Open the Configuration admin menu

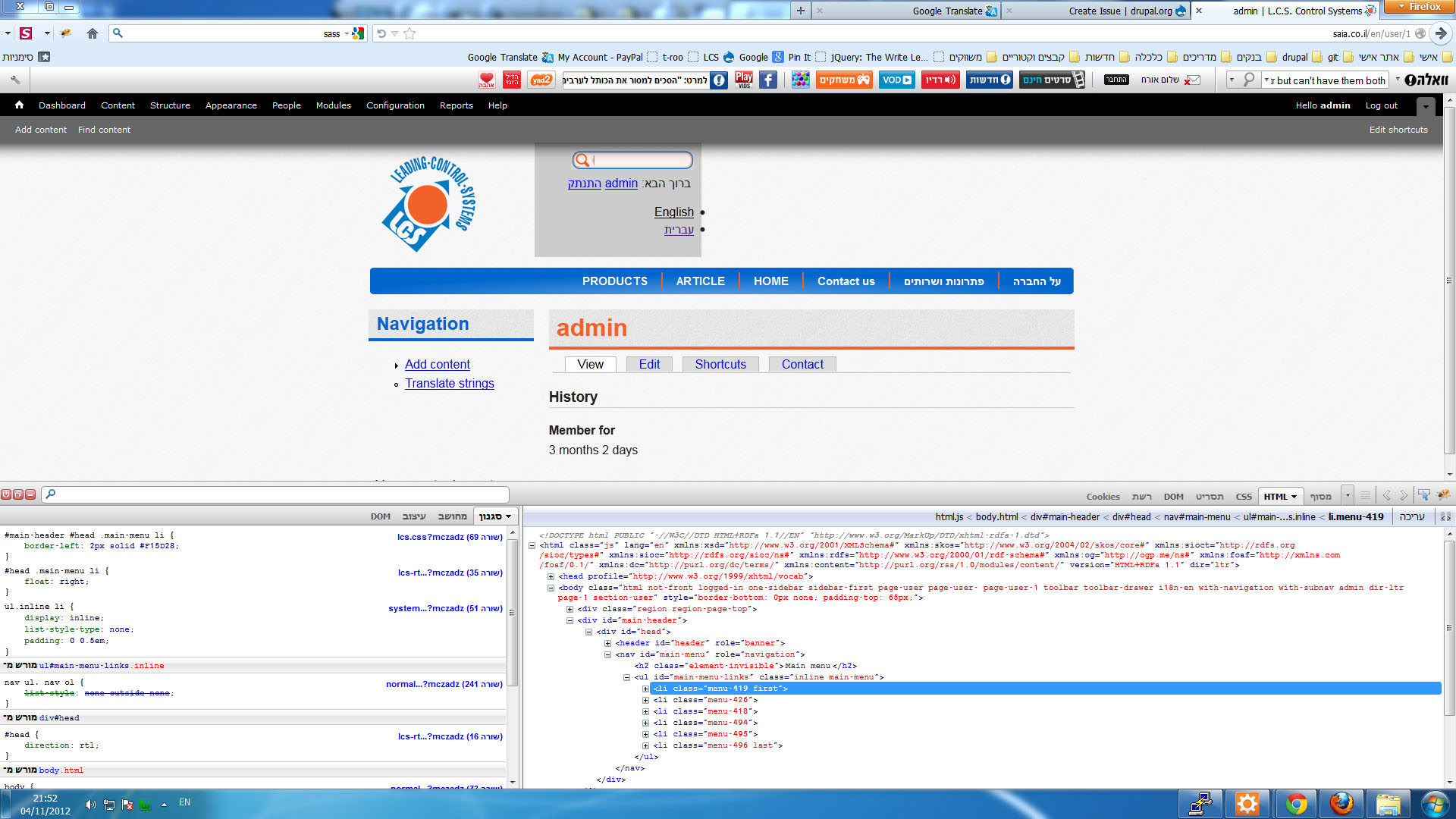395,105
